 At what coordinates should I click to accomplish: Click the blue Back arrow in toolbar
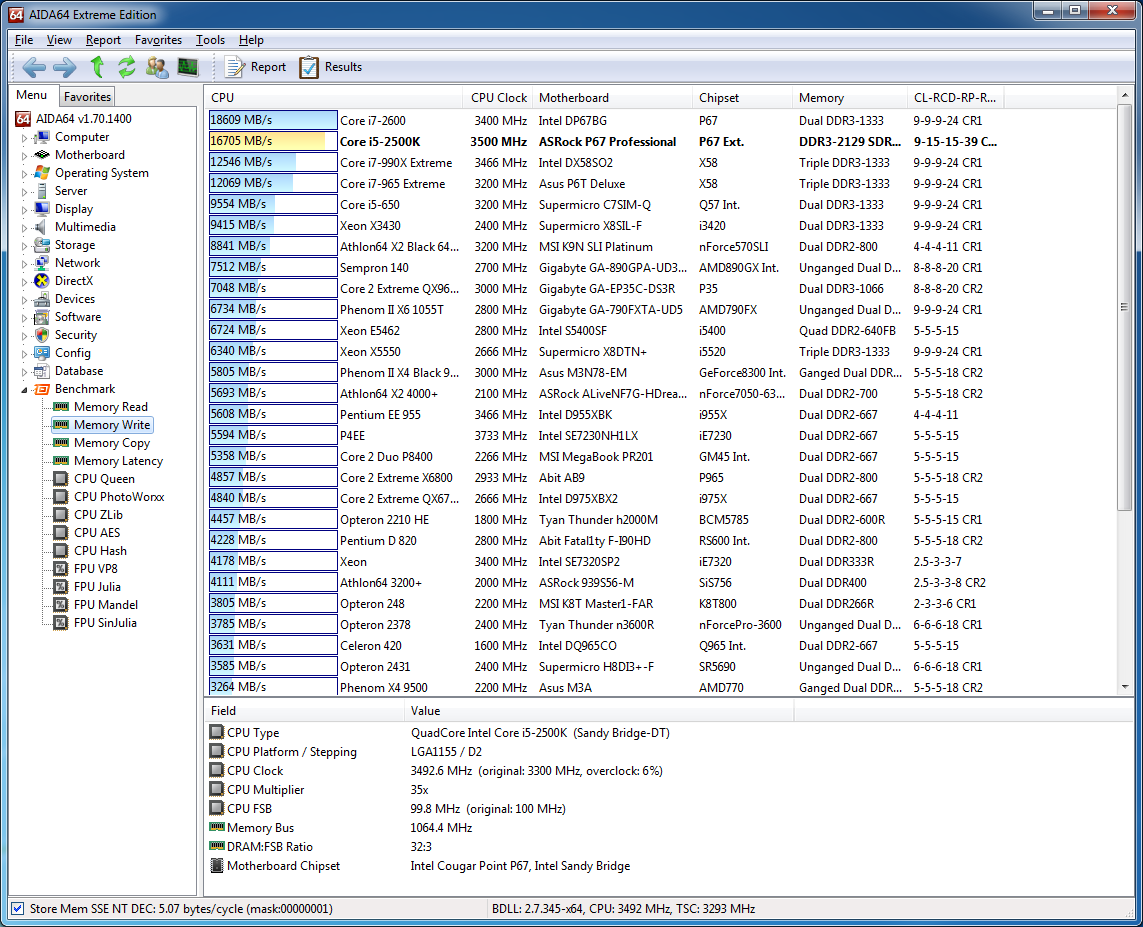[x=34, y=67]
